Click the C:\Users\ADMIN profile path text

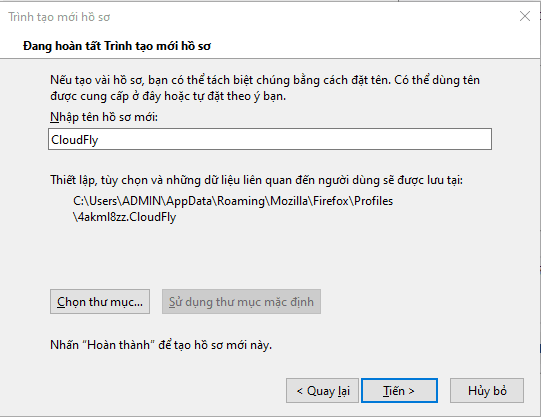point(233,201)
